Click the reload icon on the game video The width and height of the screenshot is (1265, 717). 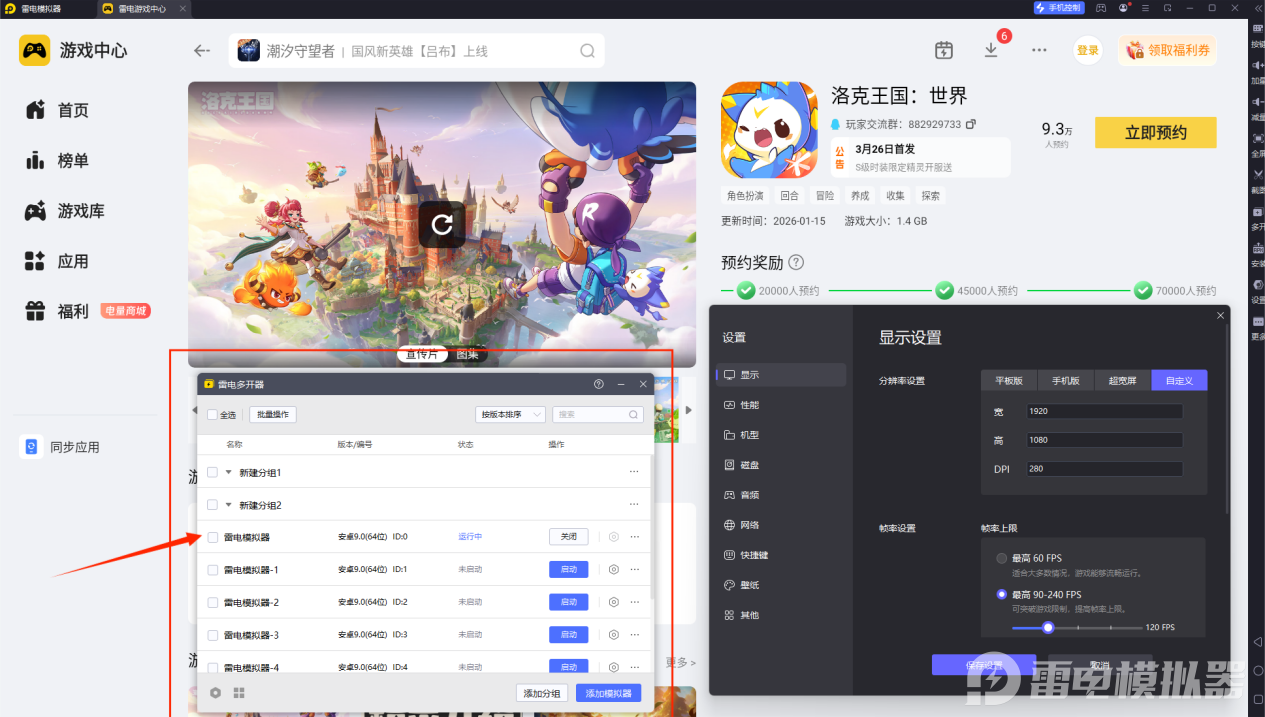442,224
